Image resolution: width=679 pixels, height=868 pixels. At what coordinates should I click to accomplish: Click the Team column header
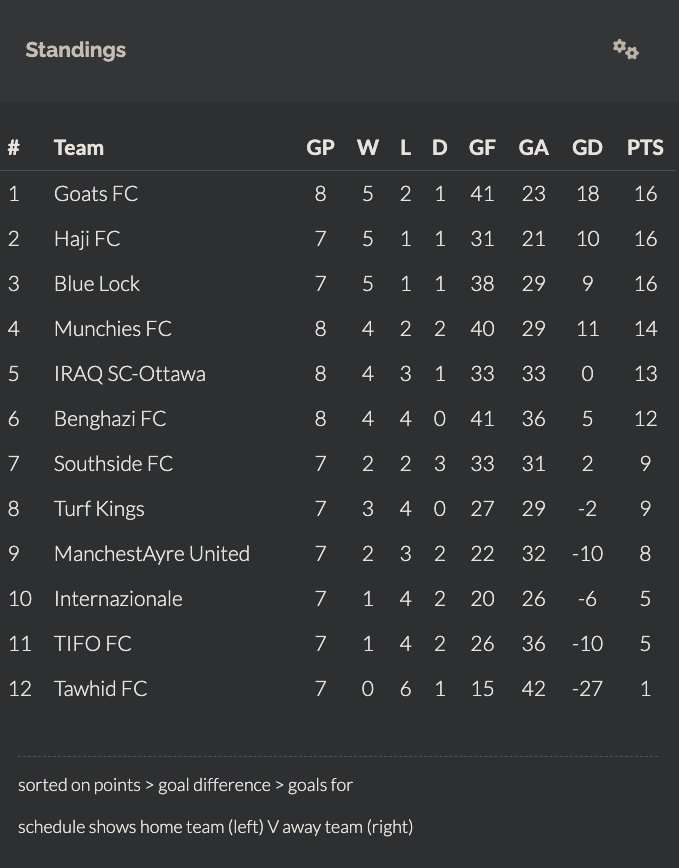[79, 148]
